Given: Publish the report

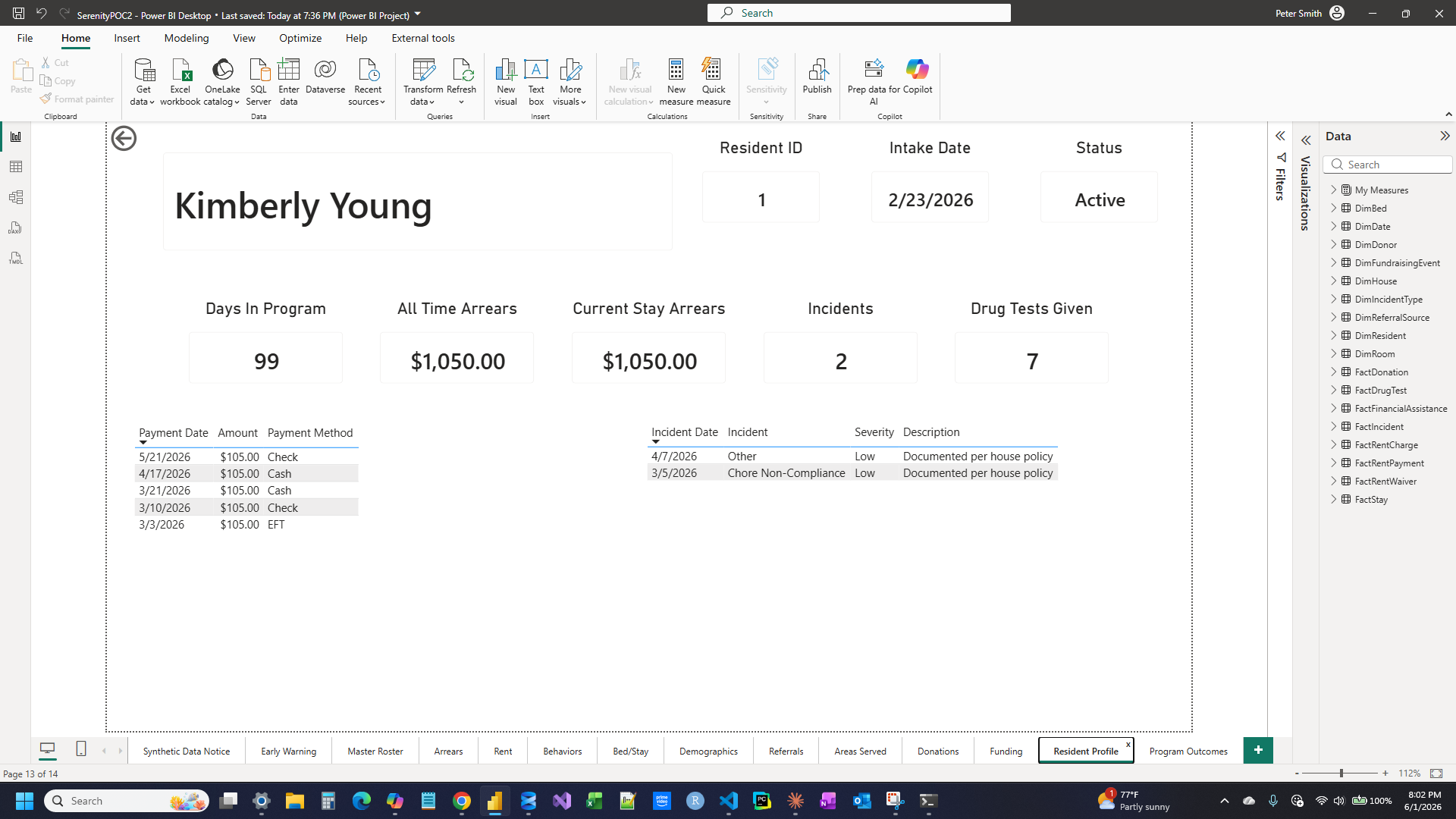Looking at the screenshot, I should point(817,77).
